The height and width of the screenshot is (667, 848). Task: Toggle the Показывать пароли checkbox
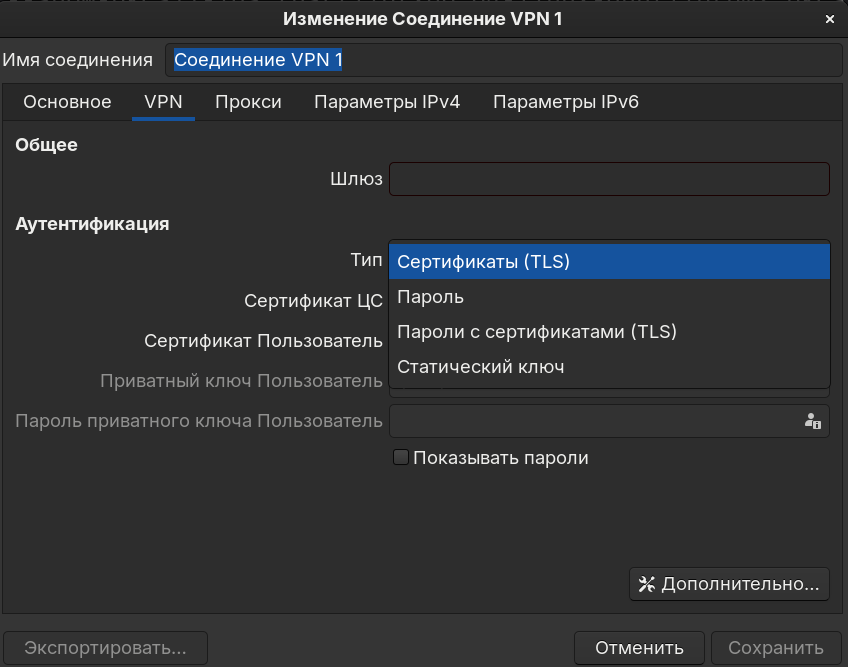tap(401, 458)
